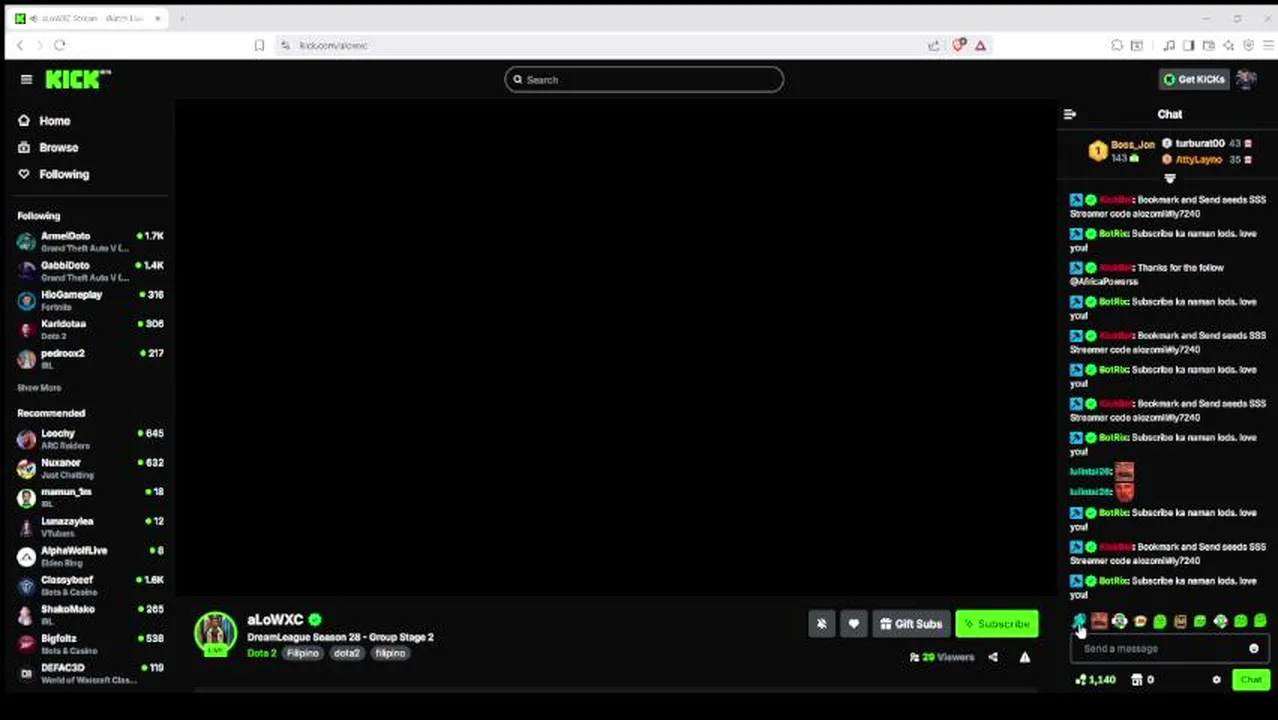Click the green Subscribe button
This screenshot has width=1278, height=720.
(x=997, y=624)
